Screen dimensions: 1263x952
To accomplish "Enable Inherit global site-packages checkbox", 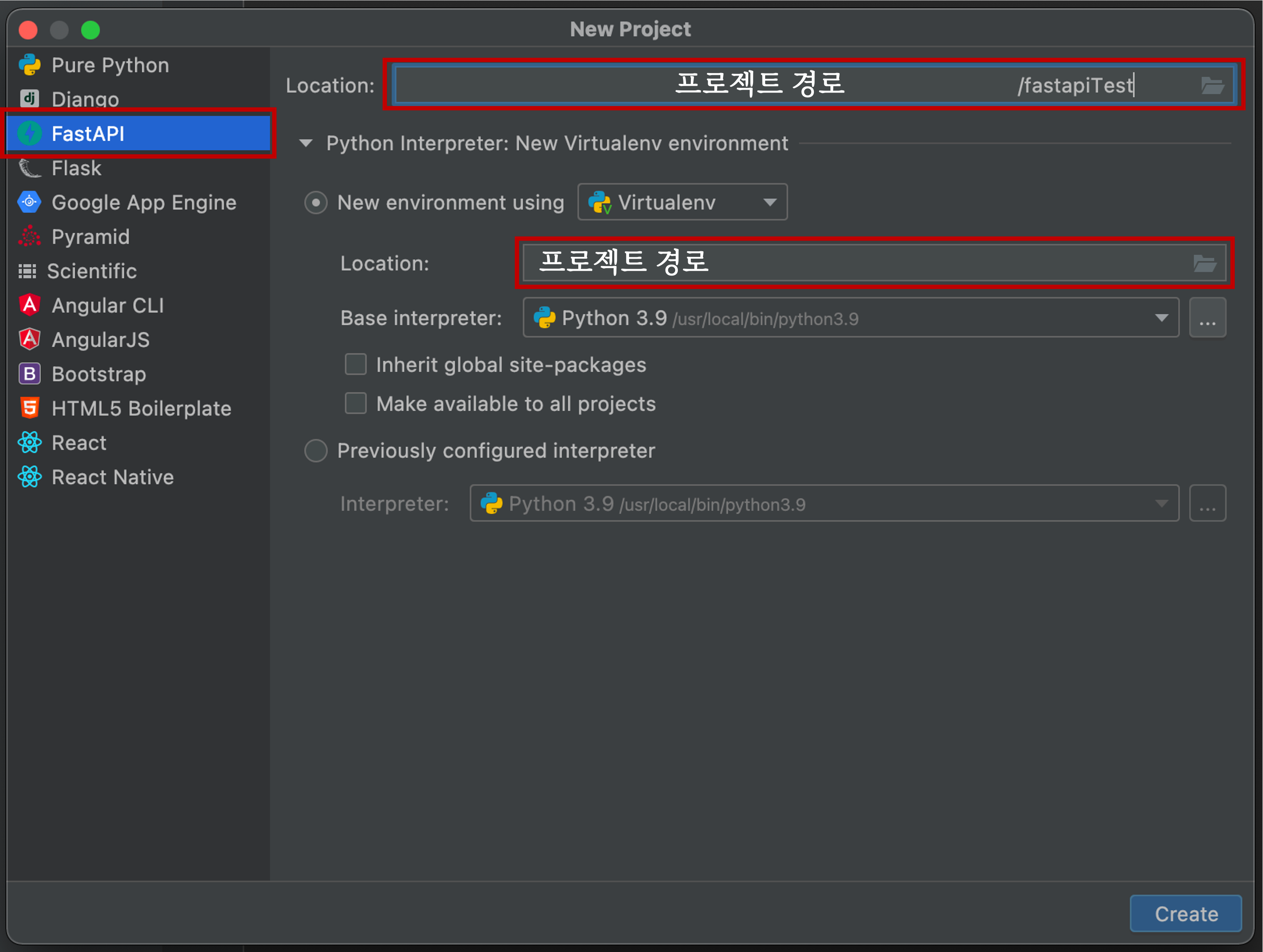I will 356,364.
